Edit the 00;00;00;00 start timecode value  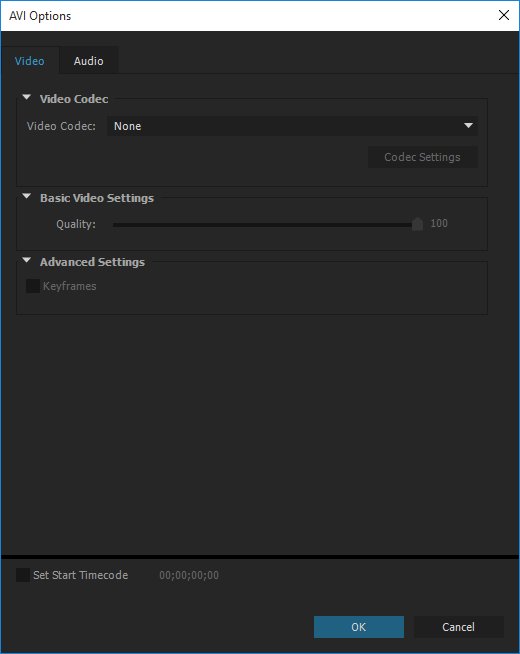click(x=189, y=575)
